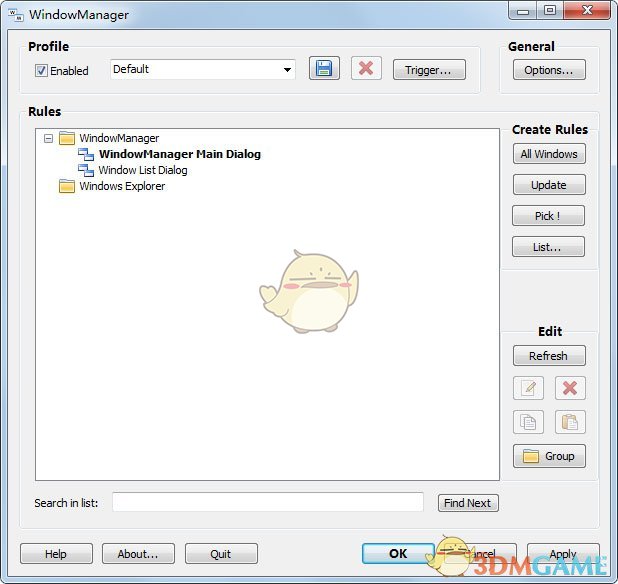Select the Windows Explorer group
The width and height of the screenshot is (618, 584).
(x=122, y=186)
